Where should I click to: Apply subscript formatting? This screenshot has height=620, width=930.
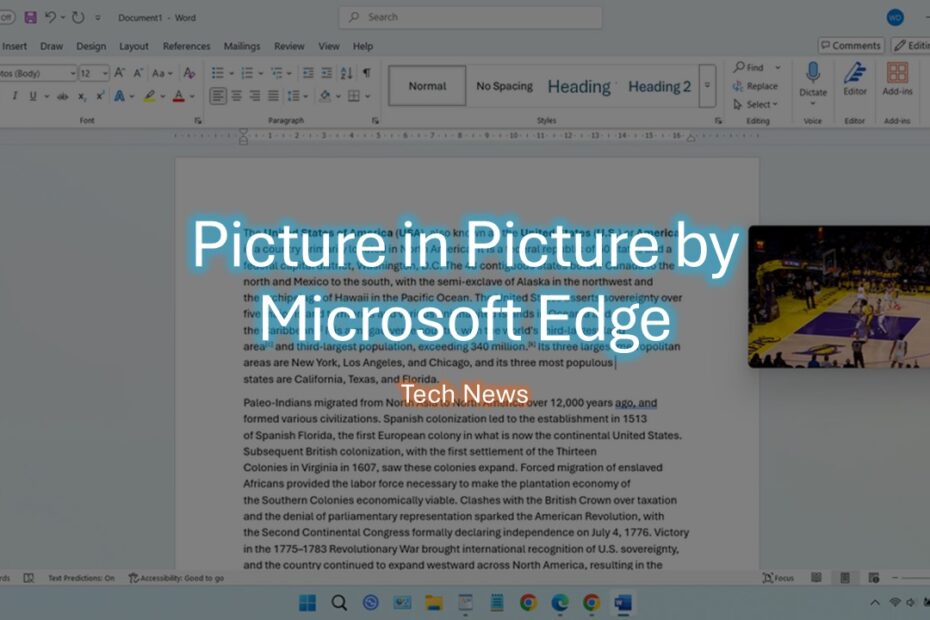82,96
